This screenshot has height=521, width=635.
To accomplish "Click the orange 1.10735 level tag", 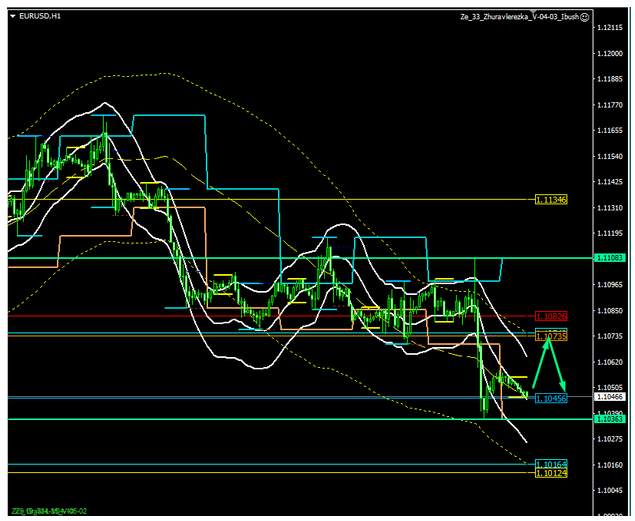I will 551,337.
